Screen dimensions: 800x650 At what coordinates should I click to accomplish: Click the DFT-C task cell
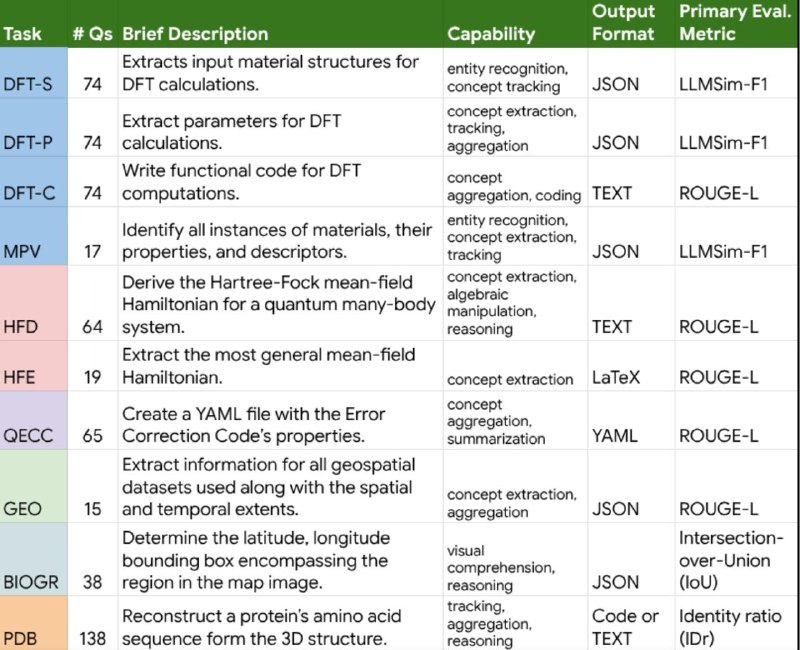pos(34,181)
